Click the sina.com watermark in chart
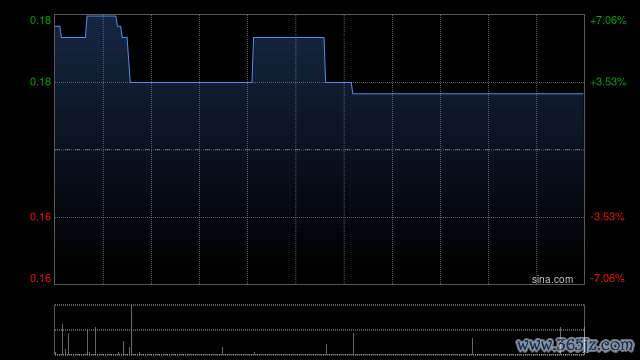Image resolution: width=640 pixels, height=360 pixels. [x=552, y=280]
